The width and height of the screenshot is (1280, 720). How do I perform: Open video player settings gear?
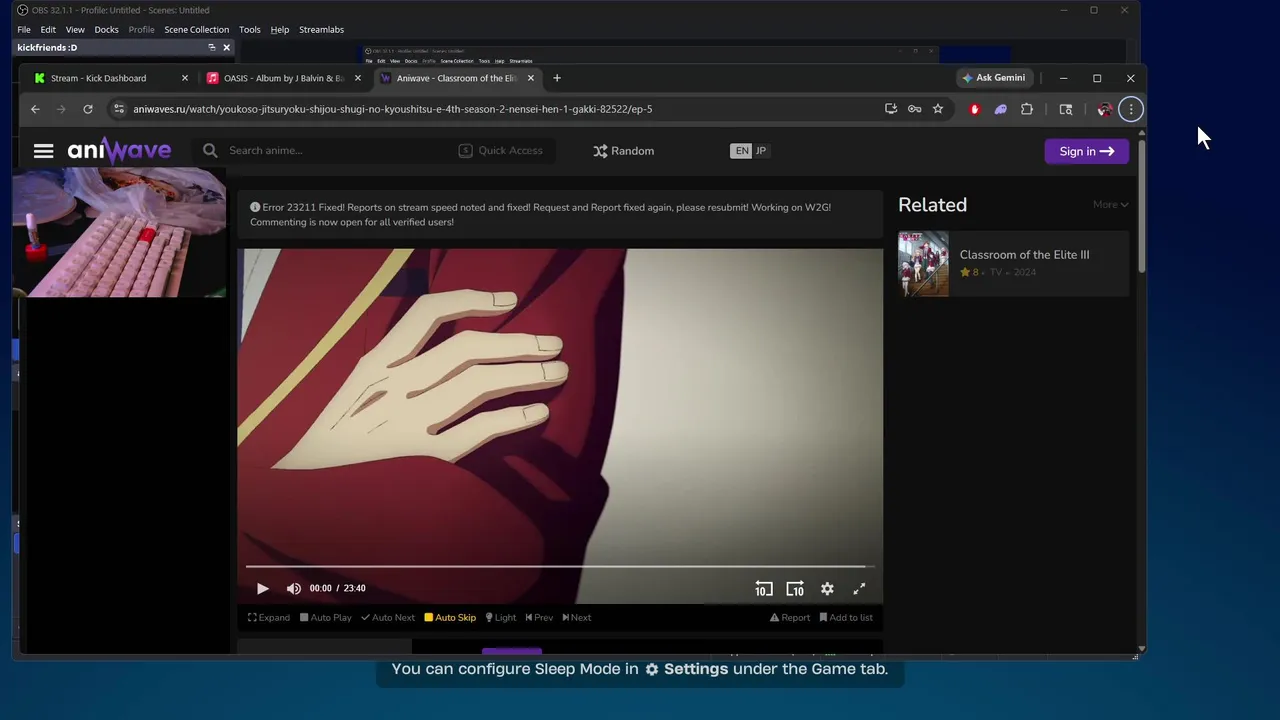[827, 589]
